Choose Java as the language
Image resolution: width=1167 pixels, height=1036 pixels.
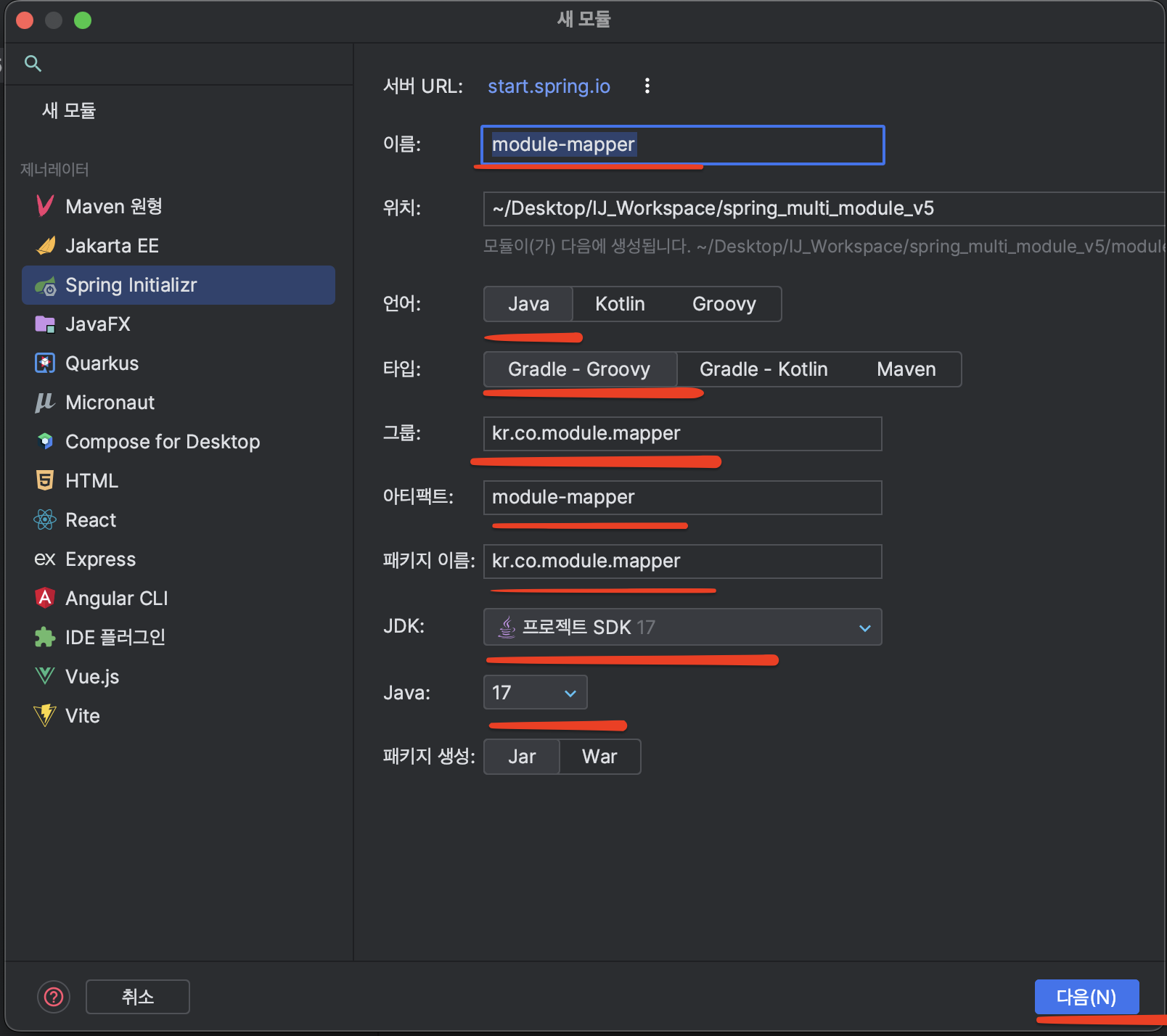[528, 304]
